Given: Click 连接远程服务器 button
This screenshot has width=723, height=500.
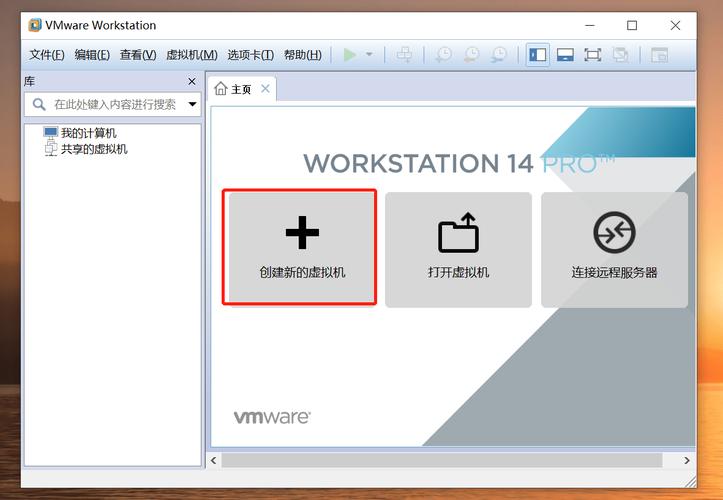Looking at the screenshot, I should pos(614,250).
